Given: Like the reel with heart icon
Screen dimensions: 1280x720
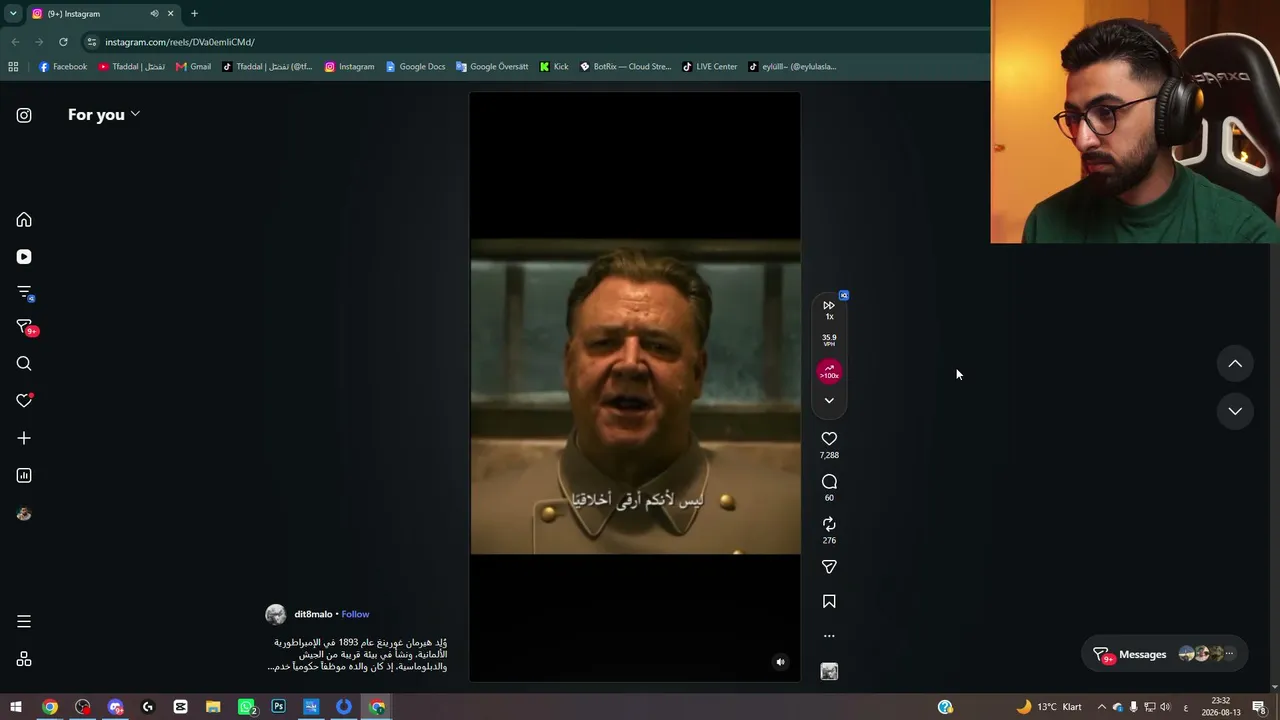Looking at the screenshot, I should click(829, 439).
